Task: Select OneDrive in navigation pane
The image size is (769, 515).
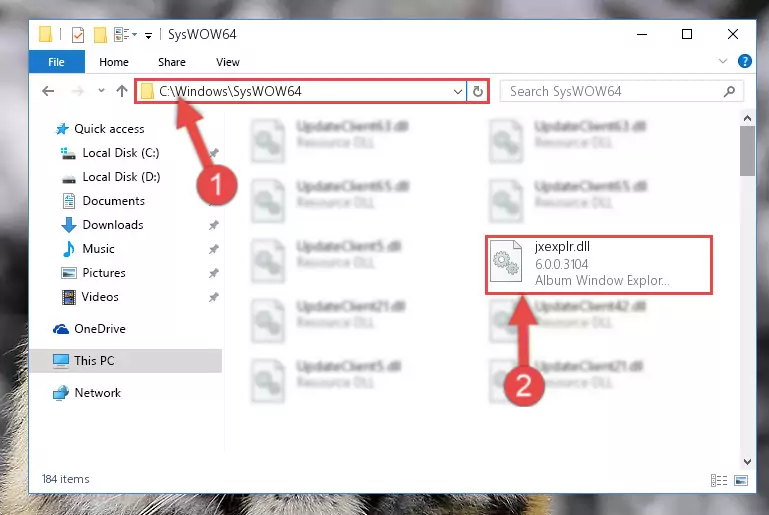Action: (x=100, y=329)
